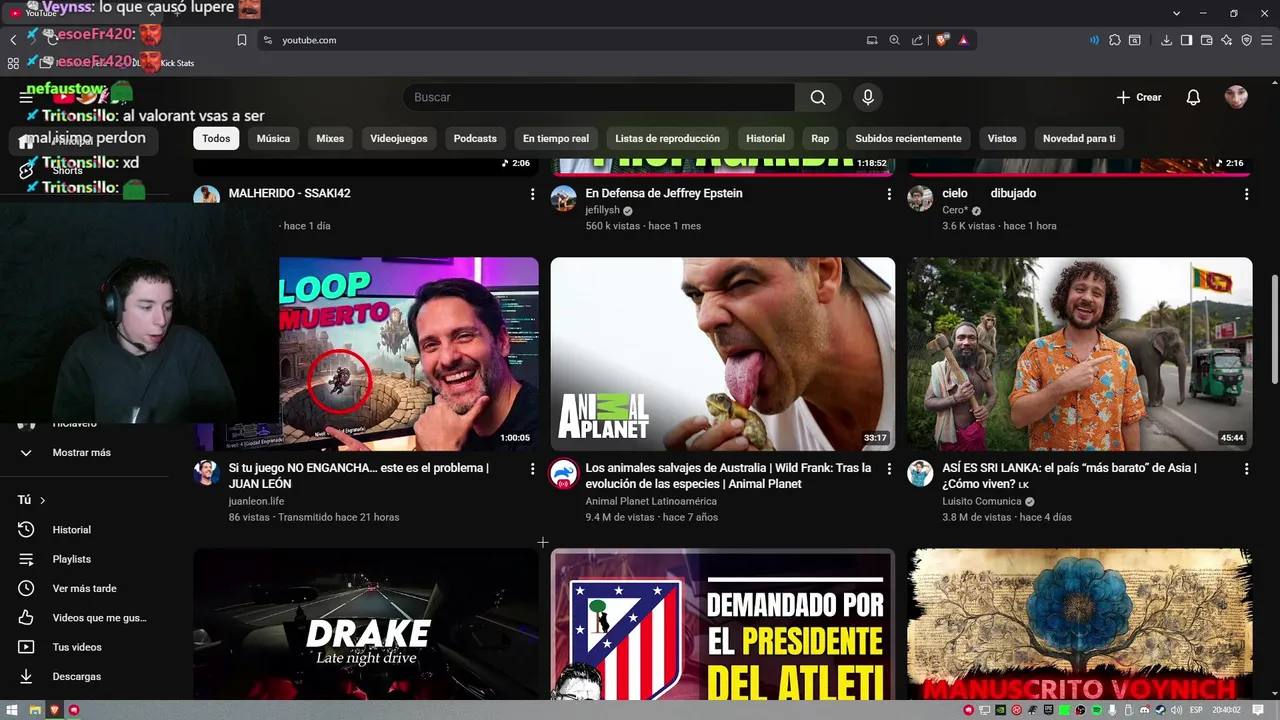Open 'Los animales salvajes de Australia' title
The width and height of the screenshot is (1280, 720).
728,476
